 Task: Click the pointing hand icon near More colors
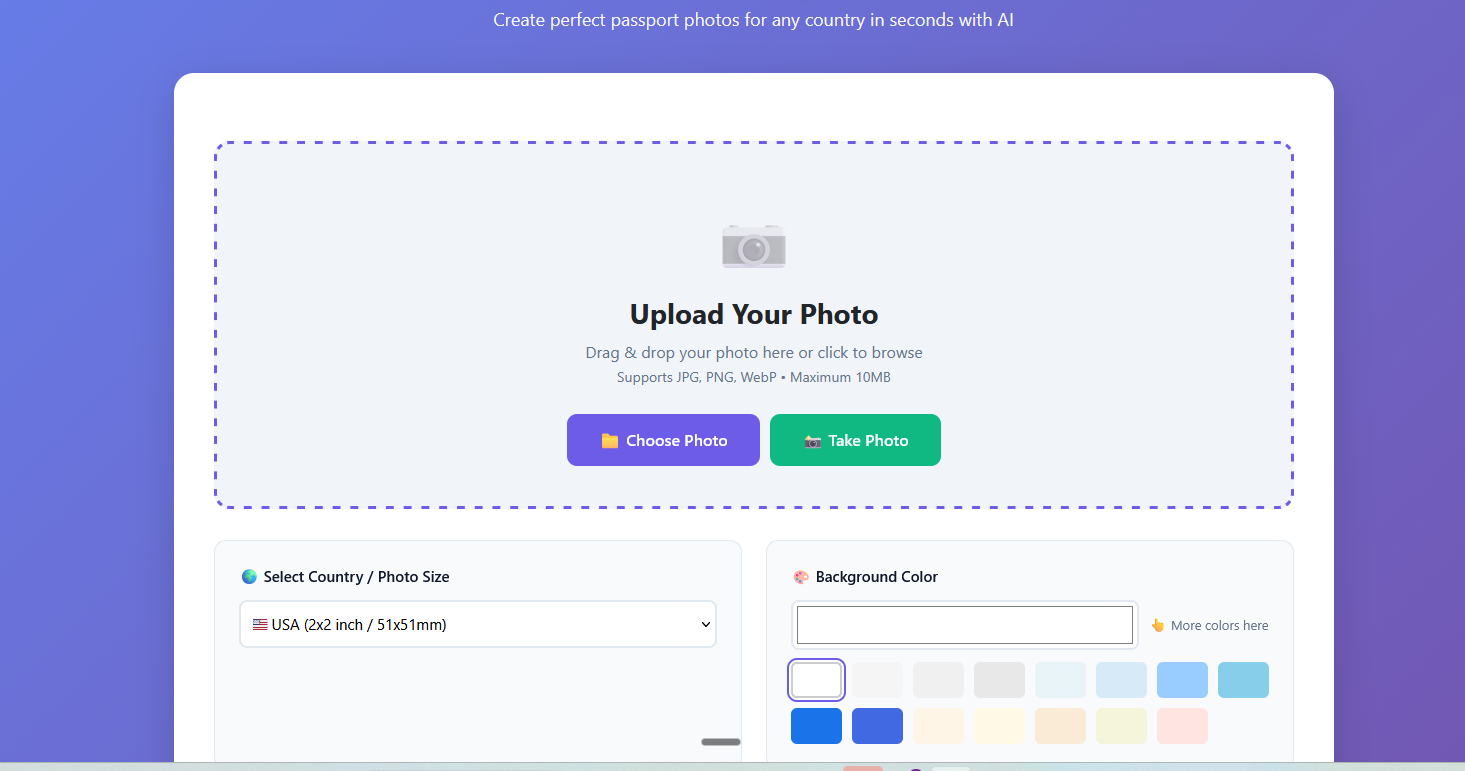(1157, 625)
